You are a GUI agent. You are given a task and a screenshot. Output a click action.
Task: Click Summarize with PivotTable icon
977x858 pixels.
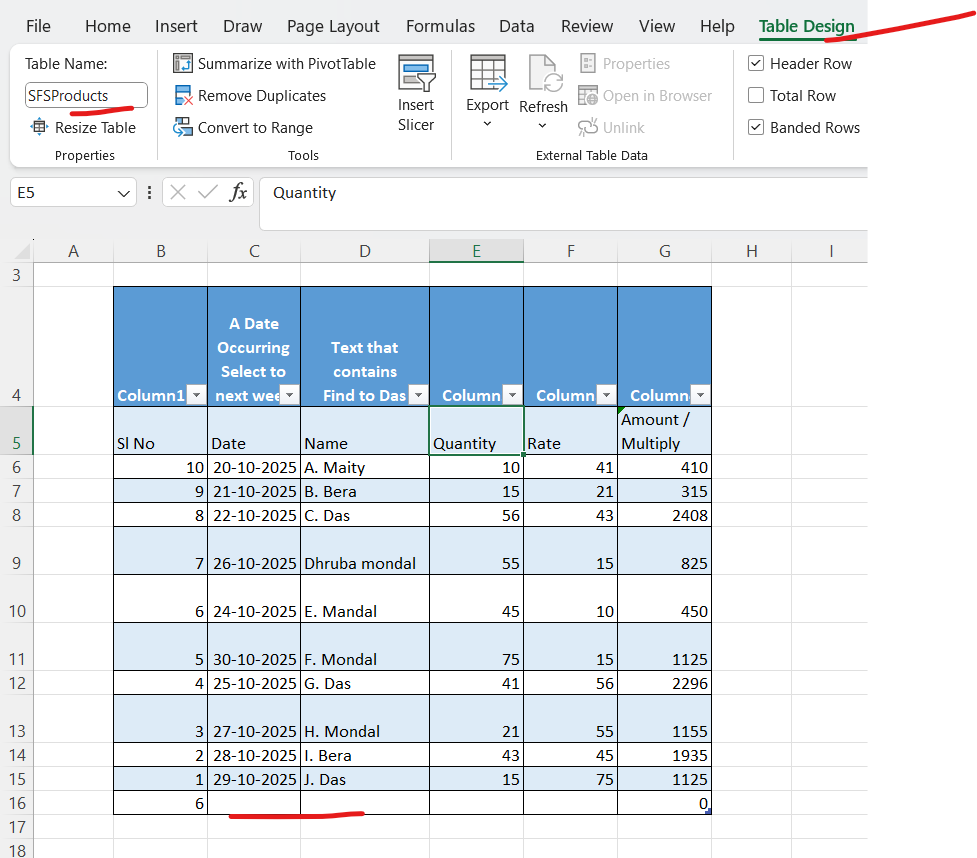pyautogui.click(x=183, y=64)
